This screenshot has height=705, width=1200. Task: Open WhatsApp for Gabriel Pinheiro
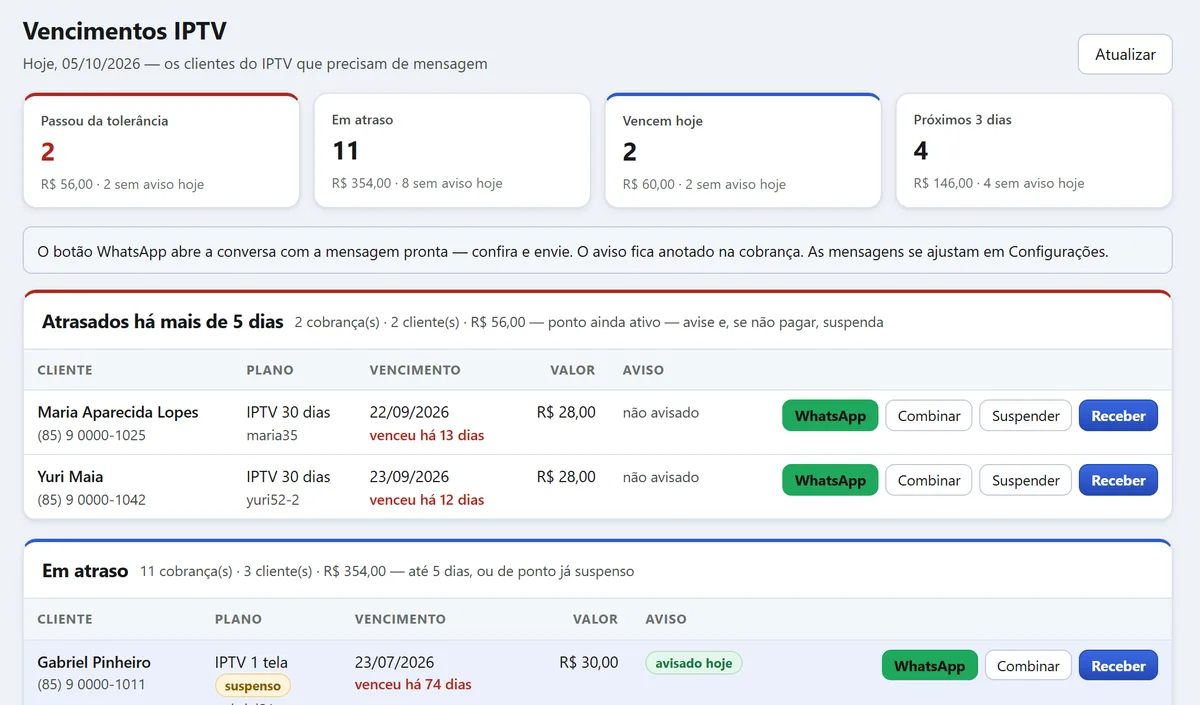coord(930,666)
